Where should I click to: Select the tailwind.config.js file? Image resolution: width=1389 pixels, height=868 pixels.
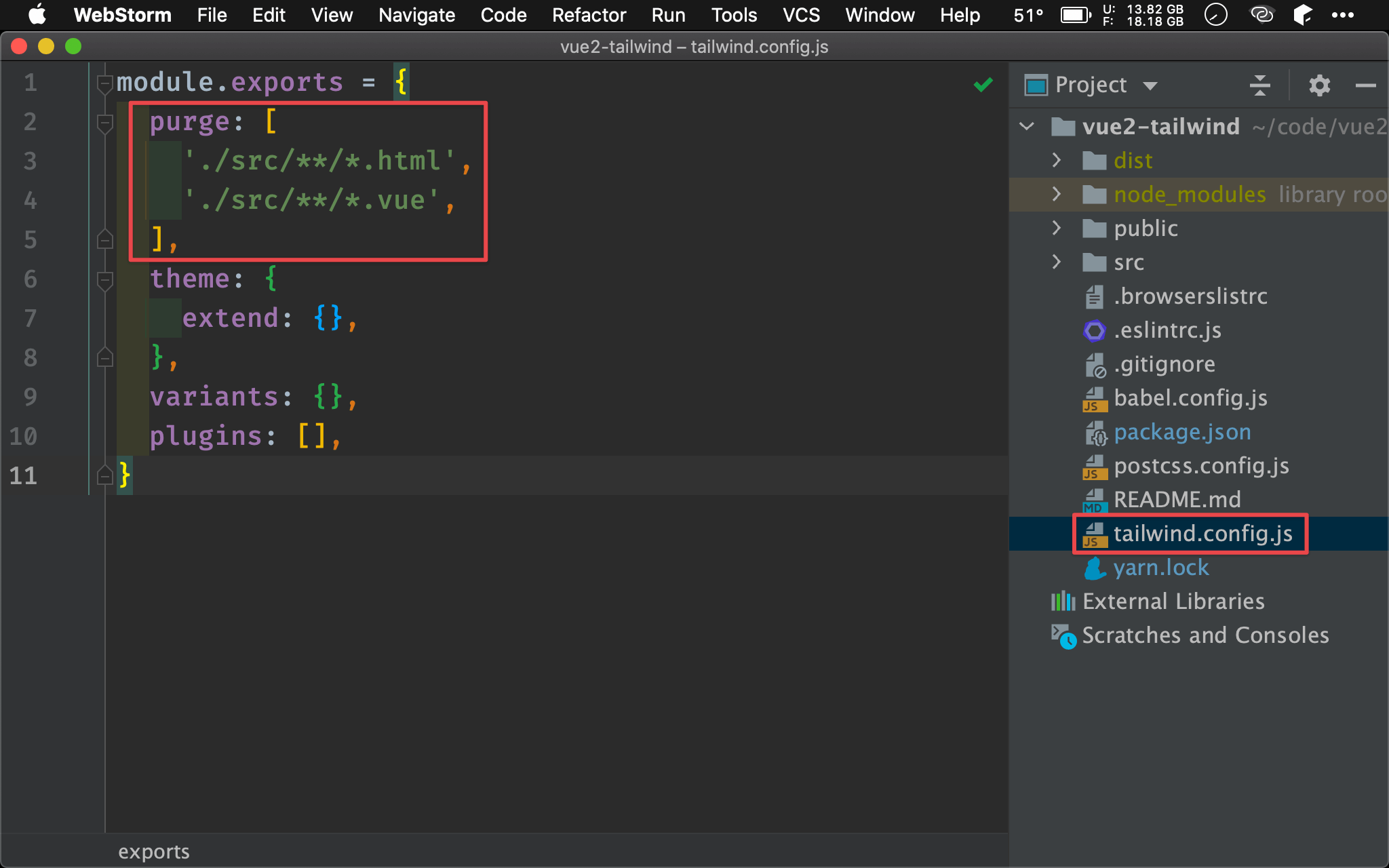pos(1202,534)
